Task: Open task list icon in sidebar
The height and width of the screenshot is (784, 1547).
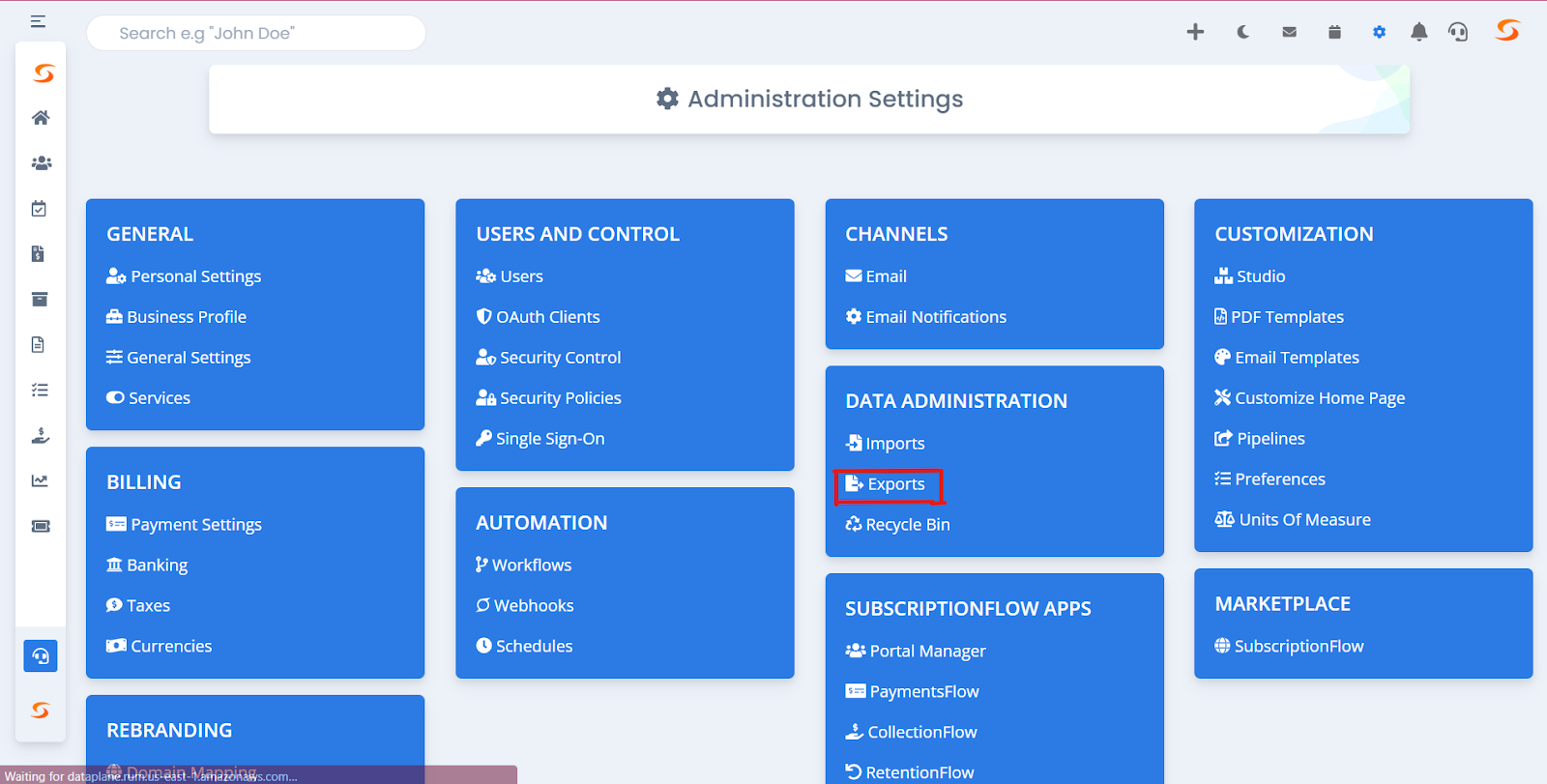Action: (x=40, y=391)
